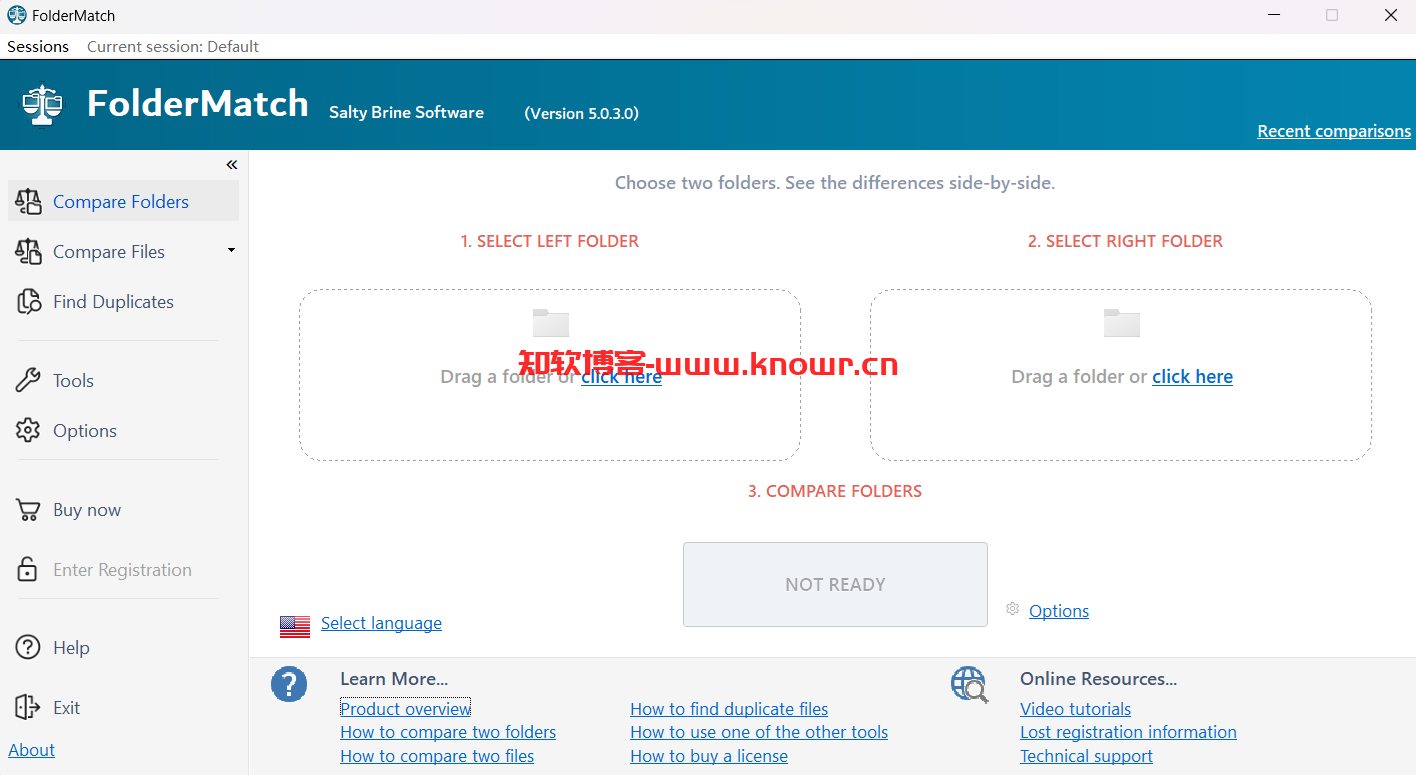This screenshot has height=775, width=1416.
Task: Click the Tools wrench icon
Action: (28, 380)
